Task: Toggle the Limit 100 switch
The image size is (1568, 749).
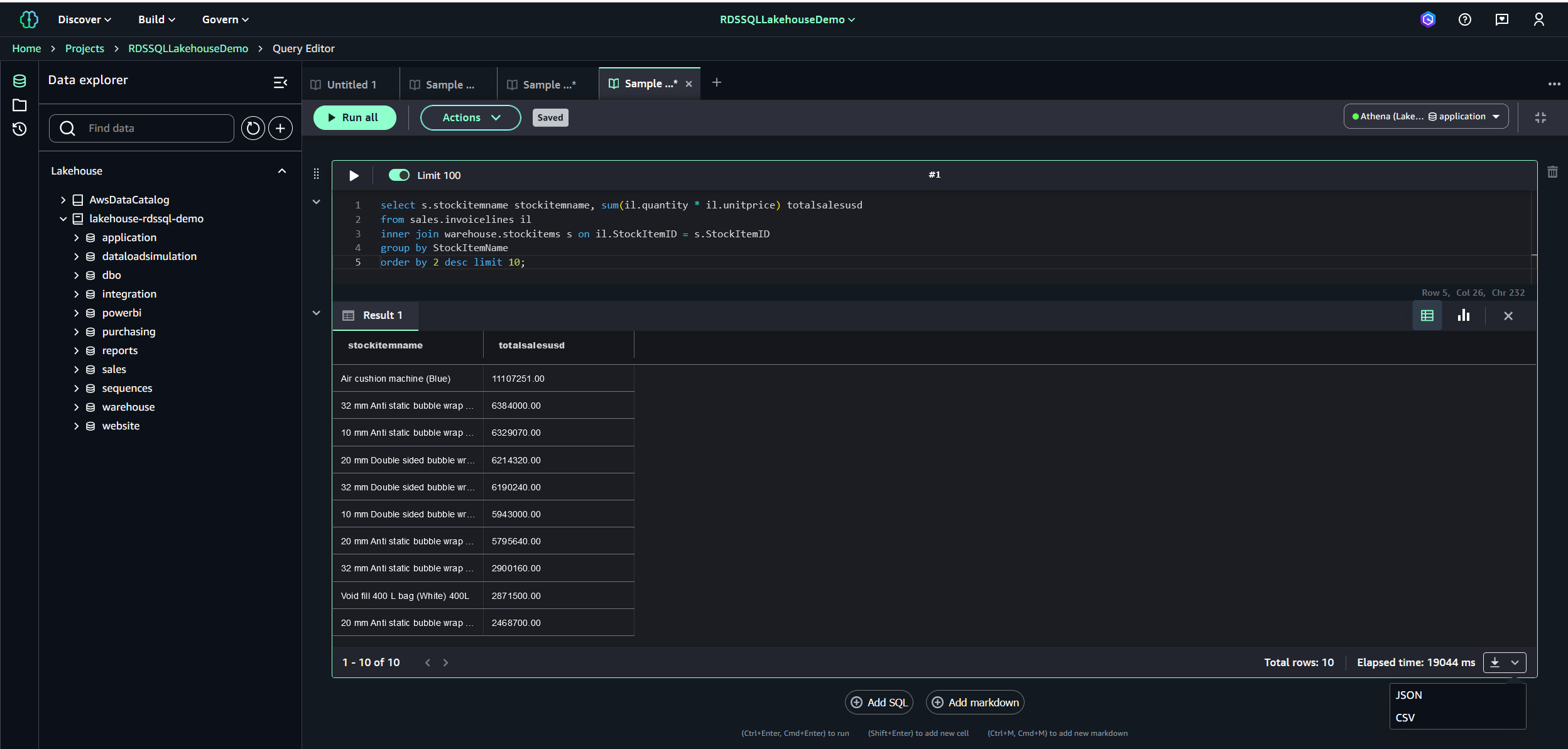Action: 399,175
